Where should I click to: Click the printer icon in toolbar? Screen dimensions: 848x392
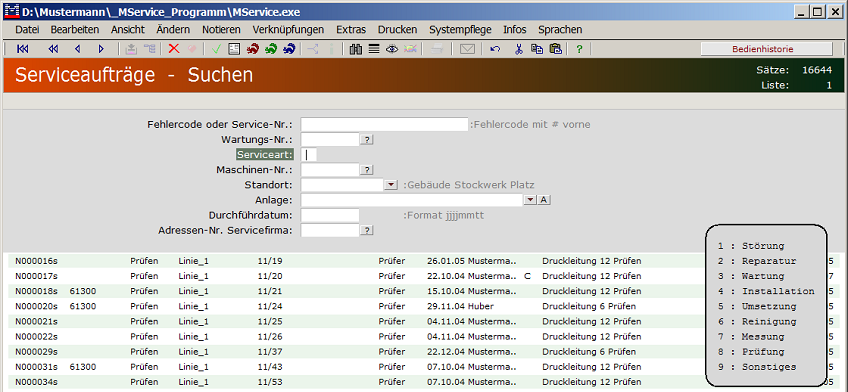438,49
